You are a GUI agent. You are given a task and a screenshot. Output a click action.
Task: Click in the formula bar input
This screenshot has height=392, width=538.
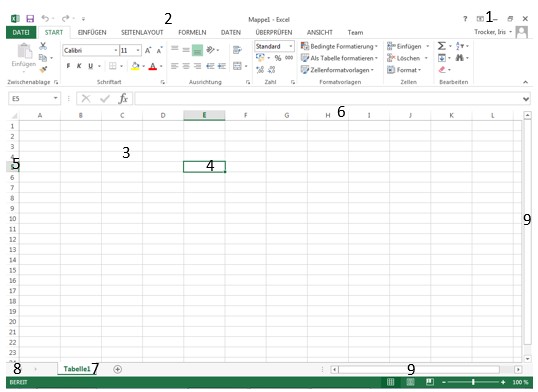[328, 99]
